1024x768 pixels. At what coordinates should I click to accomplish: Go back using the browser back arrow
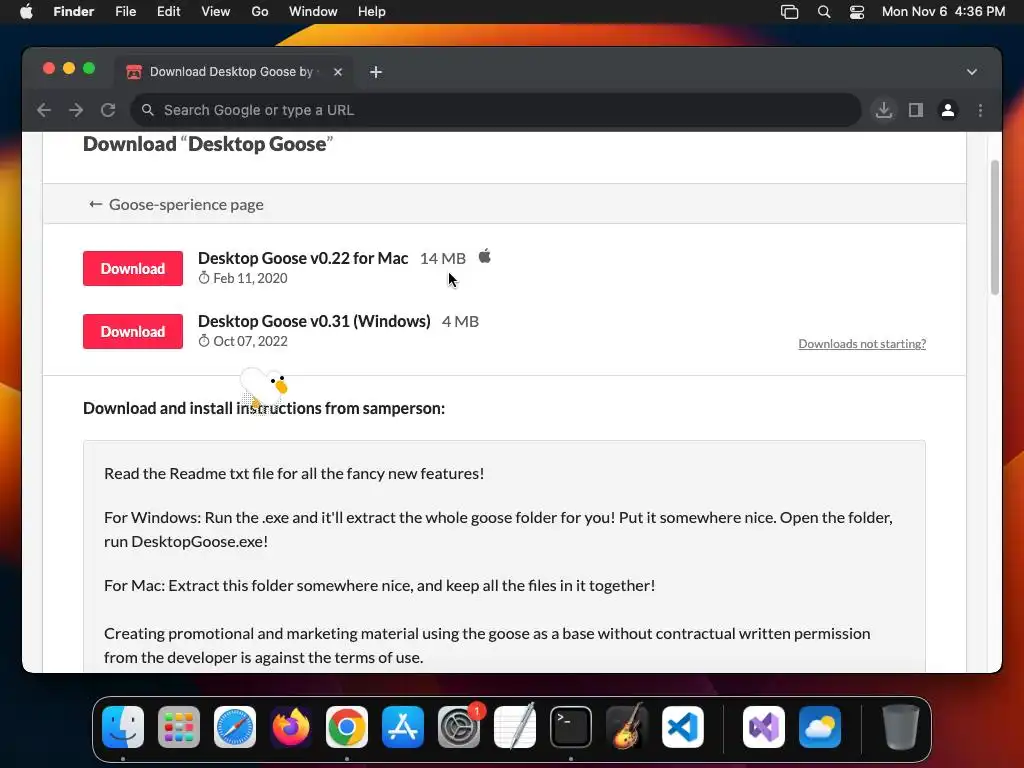tap(44, 110)
